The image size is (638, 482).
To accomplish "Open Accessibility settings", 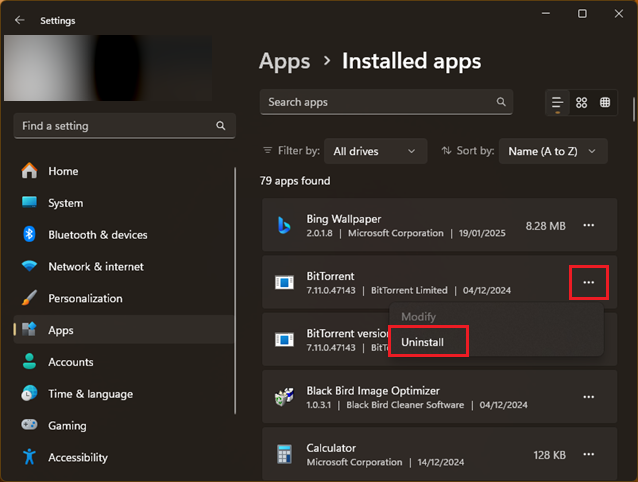I will [124, 457].
